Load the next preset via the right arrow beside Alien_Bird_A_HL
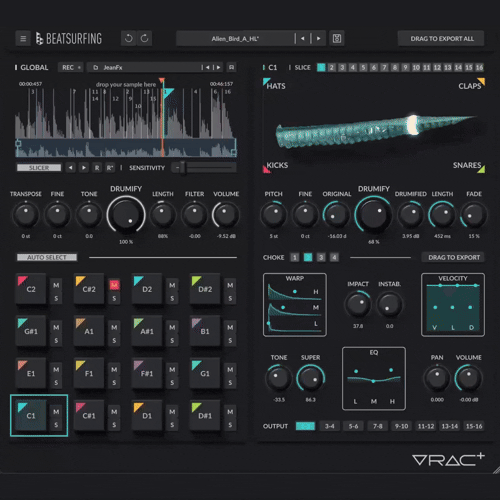 [x=318, y=39]
